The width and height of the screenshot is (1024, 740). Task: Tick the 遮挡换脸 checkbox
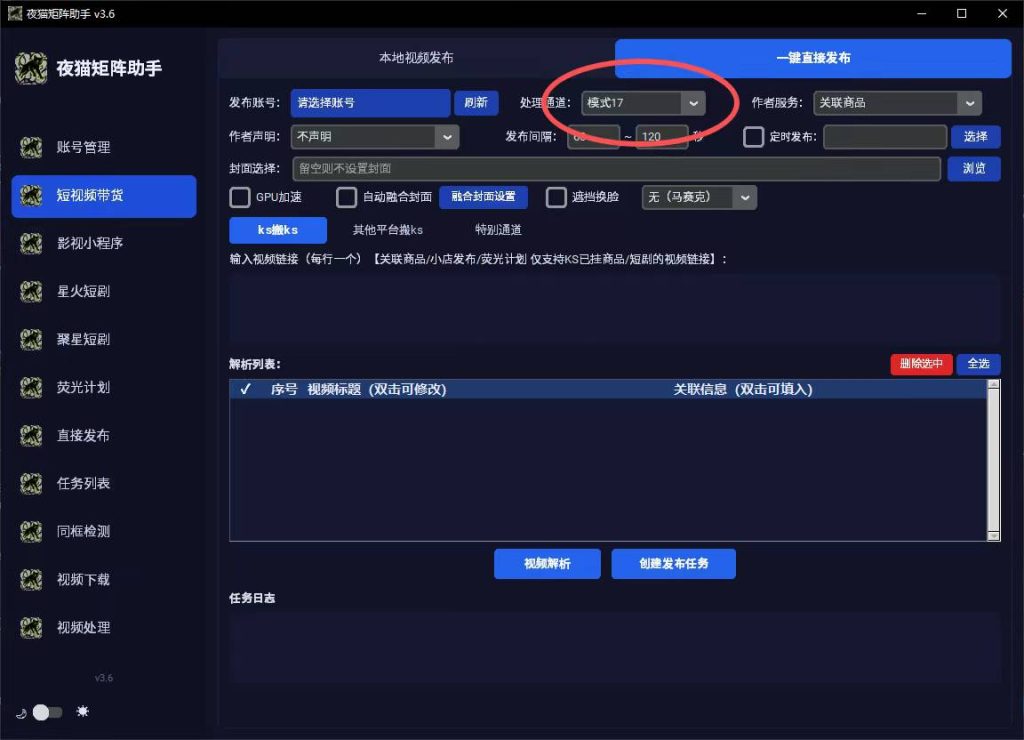(x=556, y=197)
